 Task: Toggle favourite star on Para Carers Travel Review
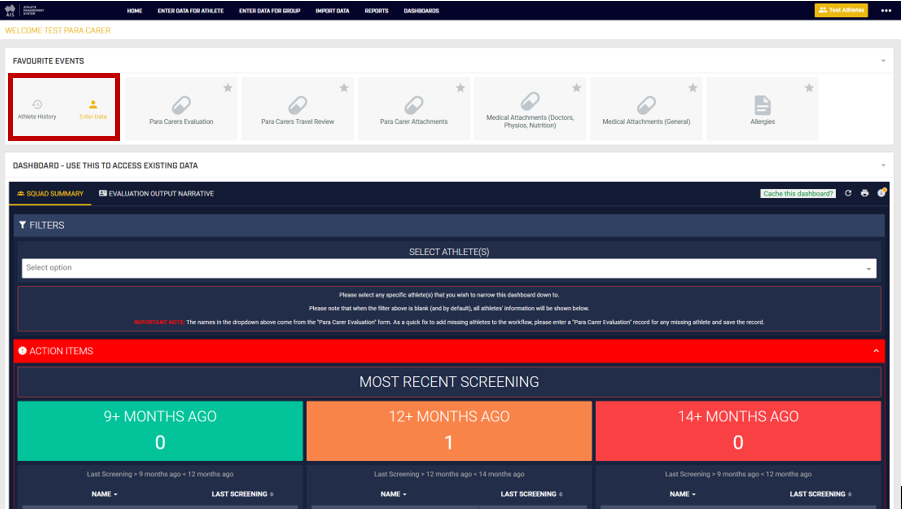tap(344, 88)
